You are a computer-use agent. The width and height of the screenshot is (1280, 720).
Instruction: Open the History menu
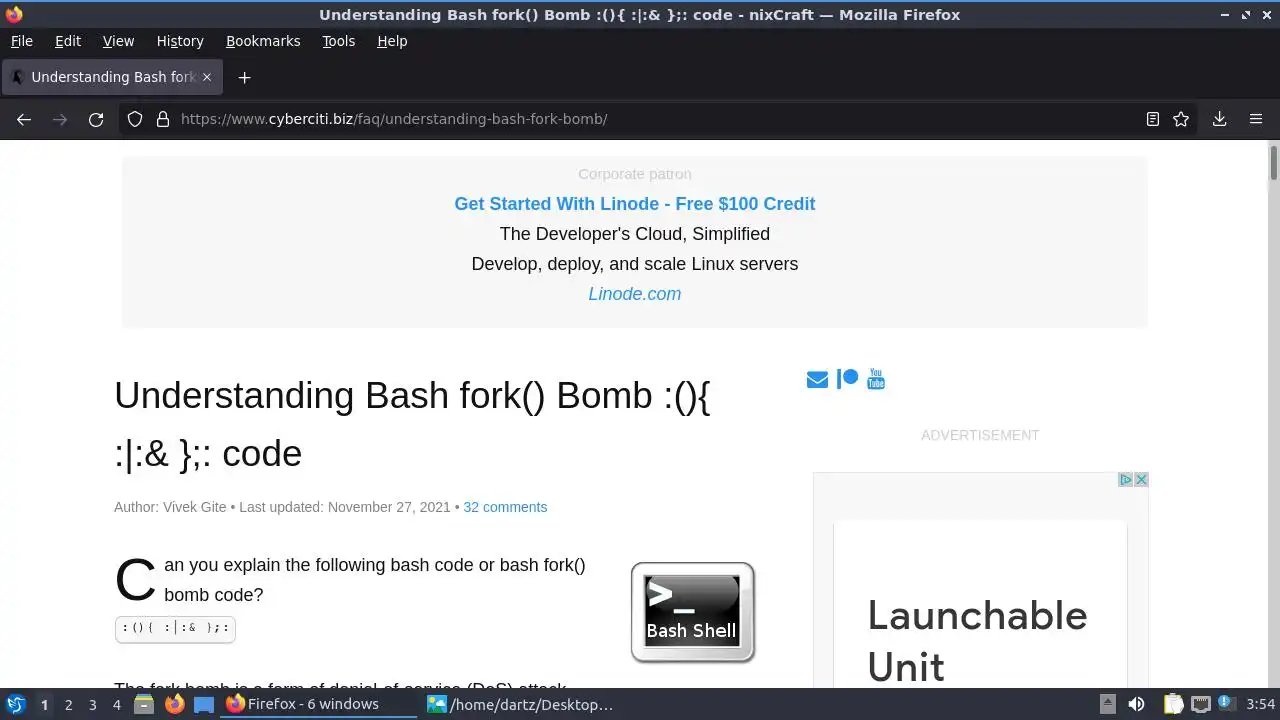(180, 41)
